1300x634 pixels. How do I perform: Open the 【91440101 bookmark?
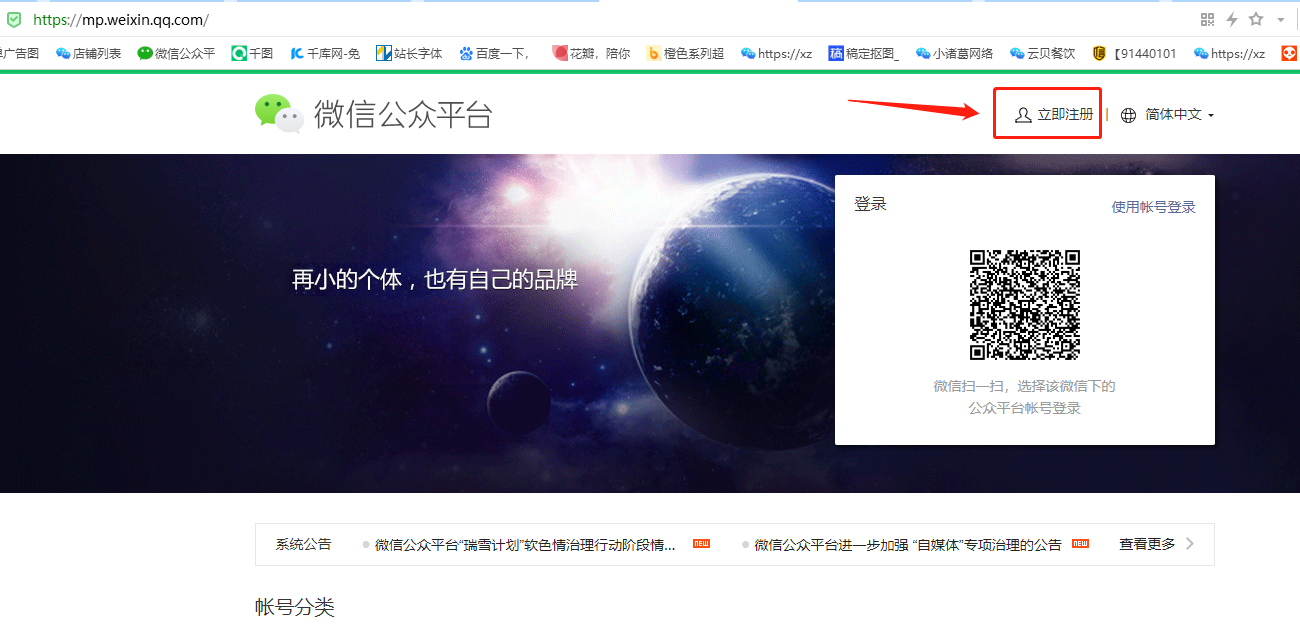[x=1134, y=53]
